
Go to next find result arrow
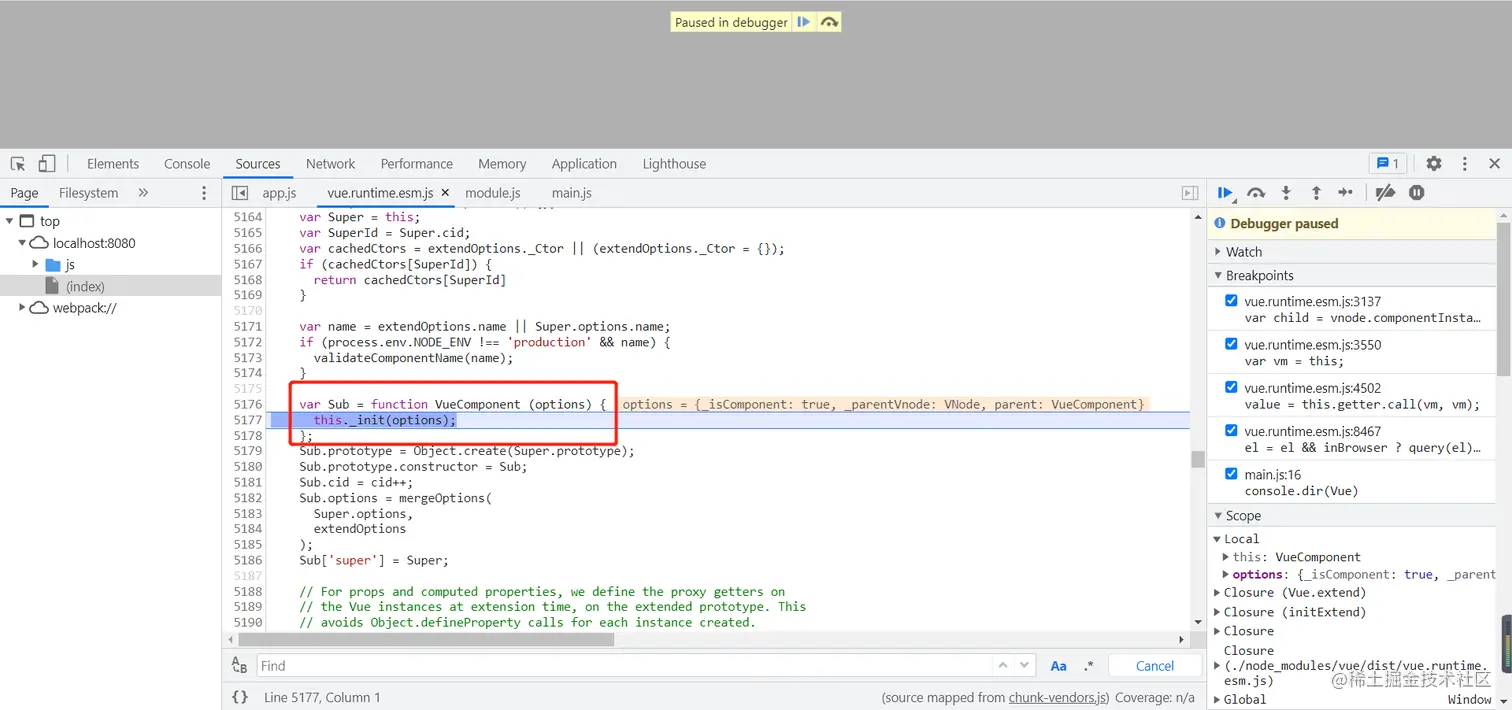1025,665
